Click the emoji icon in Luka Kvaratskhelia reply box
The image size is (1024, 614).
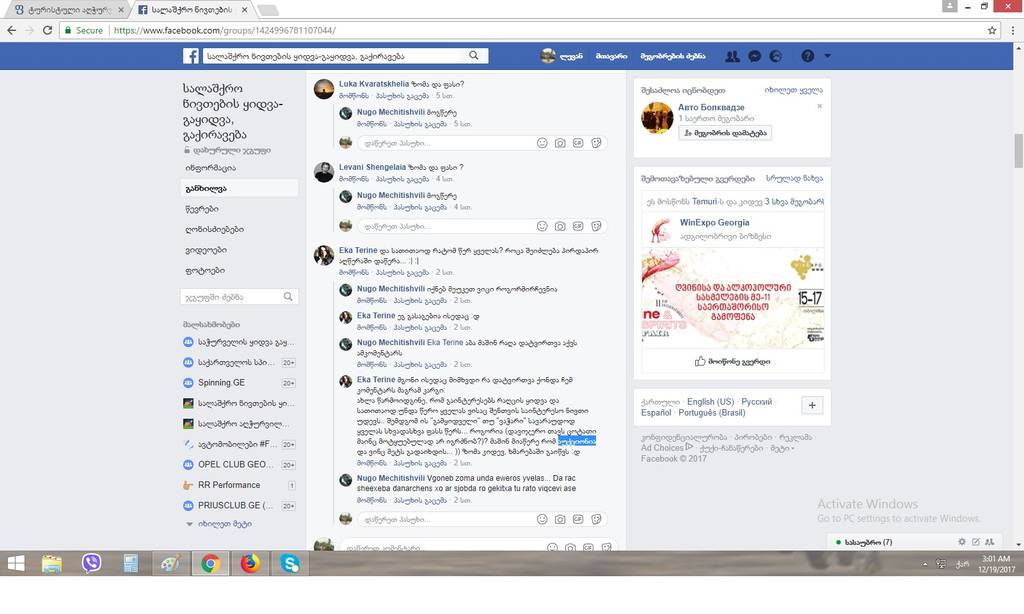(x=542, y=143)
